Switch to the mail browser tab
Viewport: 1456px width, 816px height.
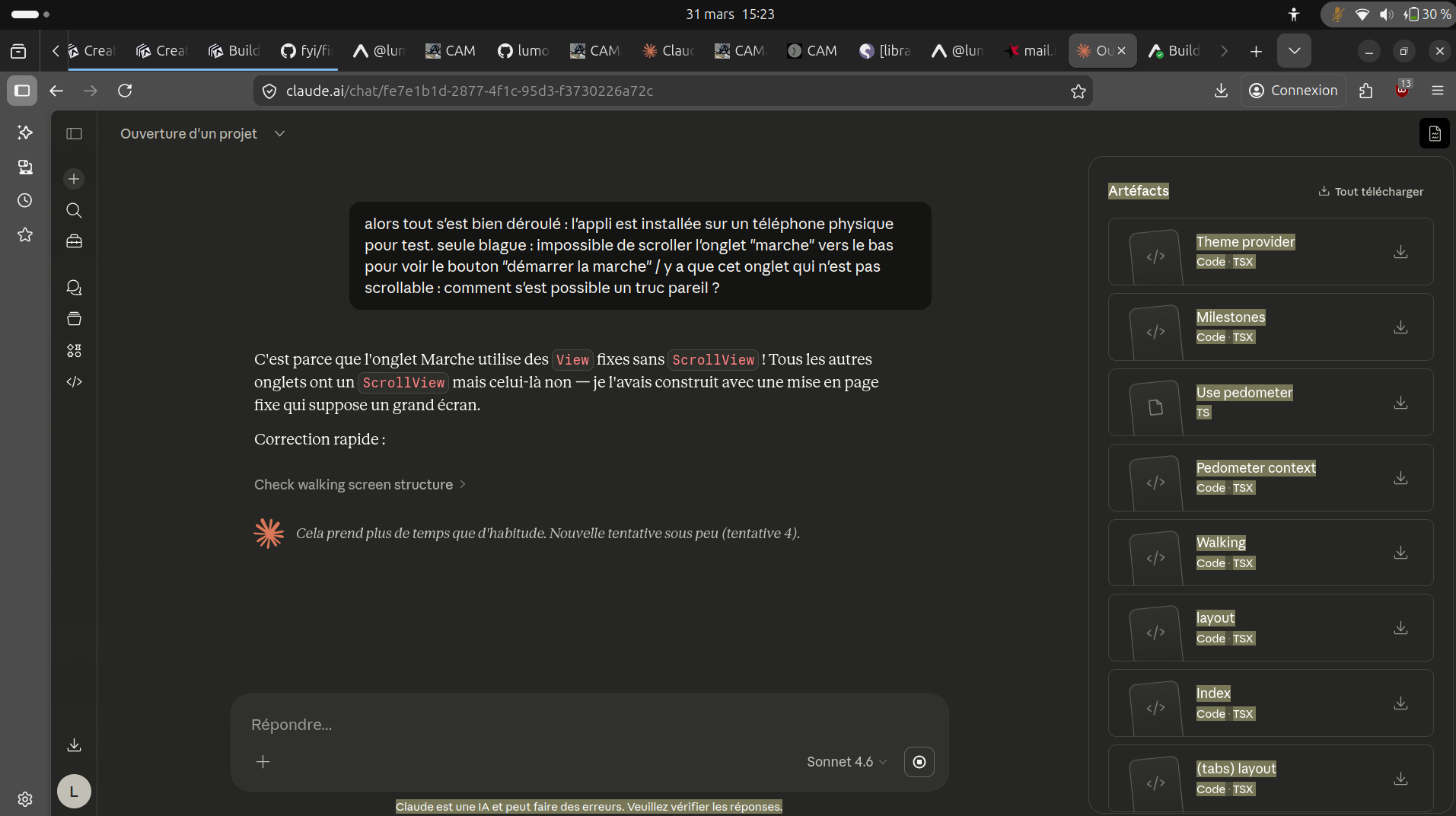click(1030, 51)
